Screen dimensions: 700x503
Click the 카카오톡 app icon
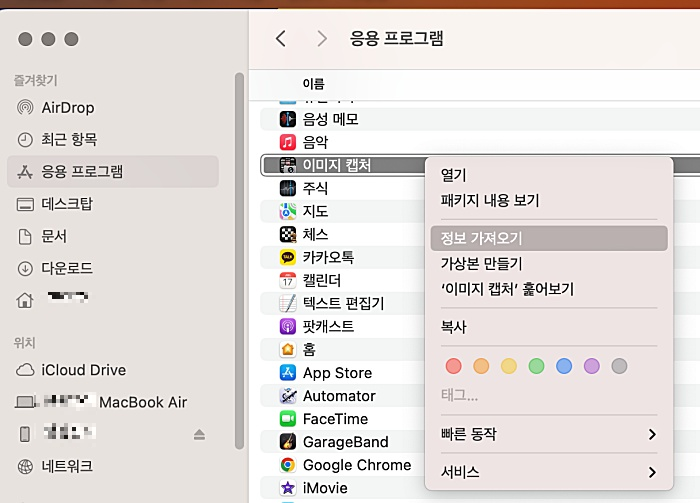click(288, 258)
